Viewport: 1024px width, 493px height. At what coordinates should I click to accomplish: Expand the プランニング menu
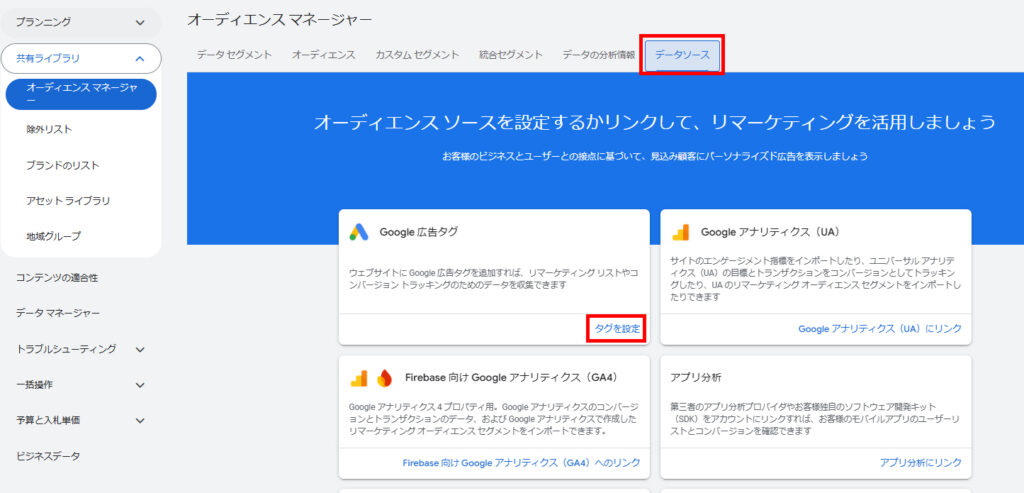click(139, 21)
